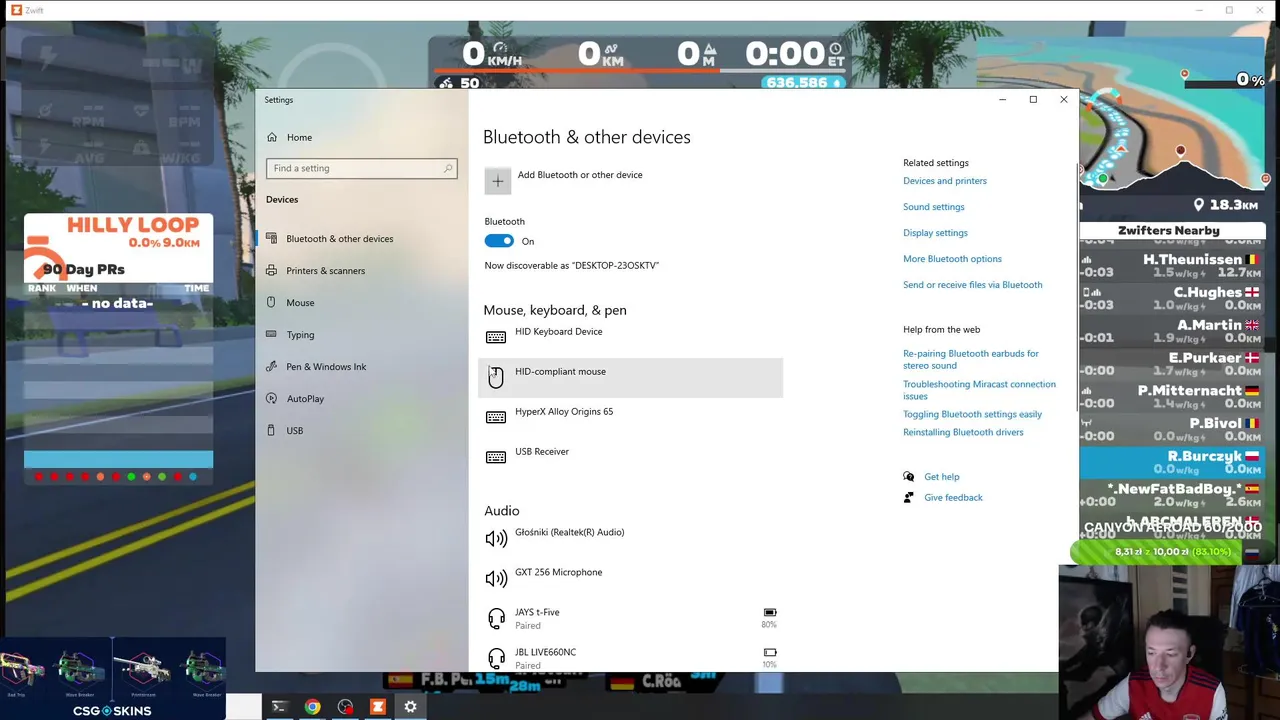Select E.Purkaer in Zwifters Nearby list
The height and width of the screenshot is (720, 1280).
(x=1172, y=364)
